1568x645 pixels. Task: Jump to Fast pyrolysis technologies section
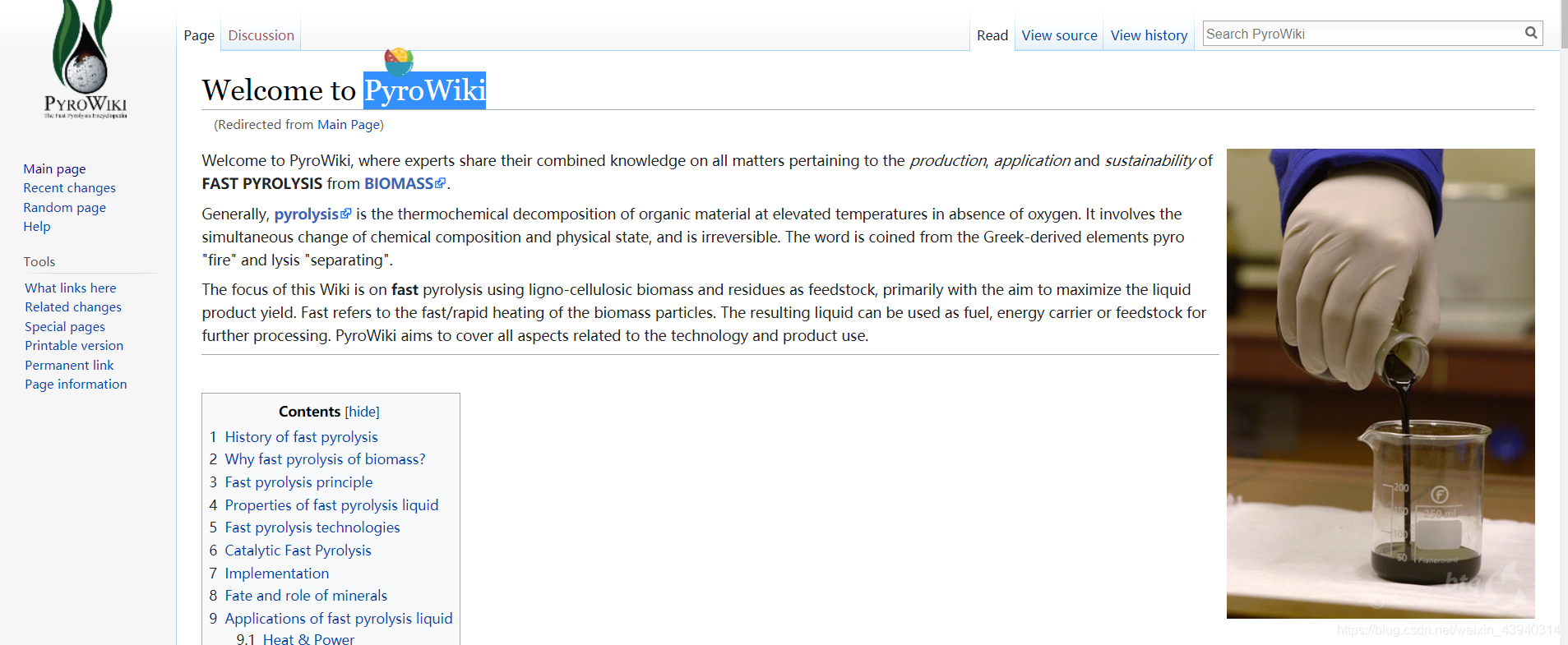[312, 528]
